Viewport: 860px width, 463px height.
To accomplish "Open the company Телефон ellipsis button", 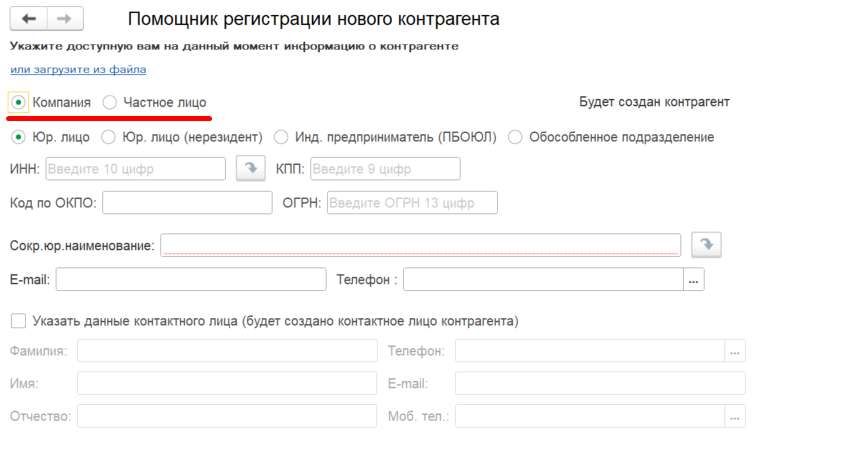I will coord(694,280).
